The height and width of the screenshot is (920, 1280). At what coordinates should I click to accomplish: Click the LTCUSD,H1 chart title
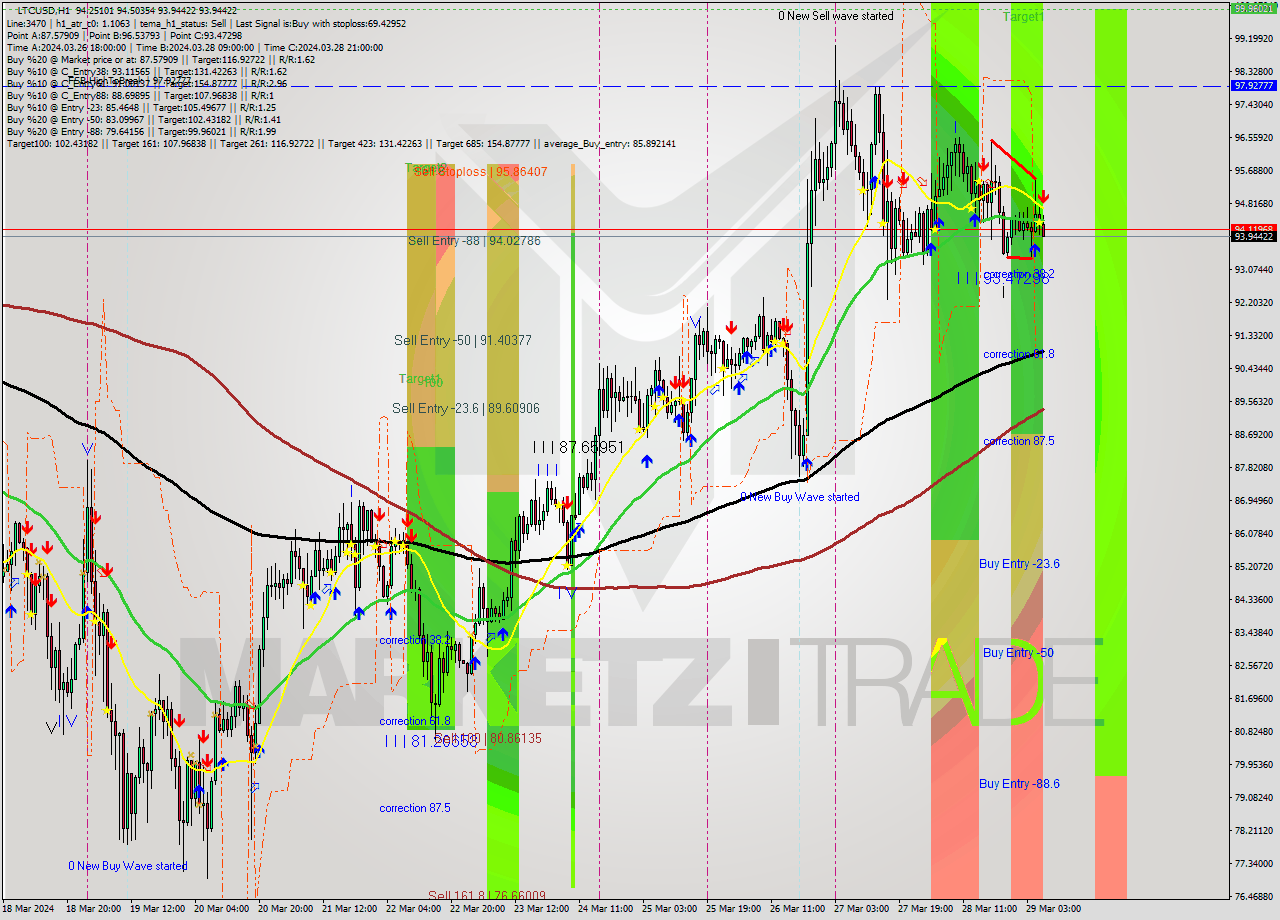(x=44, y=9)
